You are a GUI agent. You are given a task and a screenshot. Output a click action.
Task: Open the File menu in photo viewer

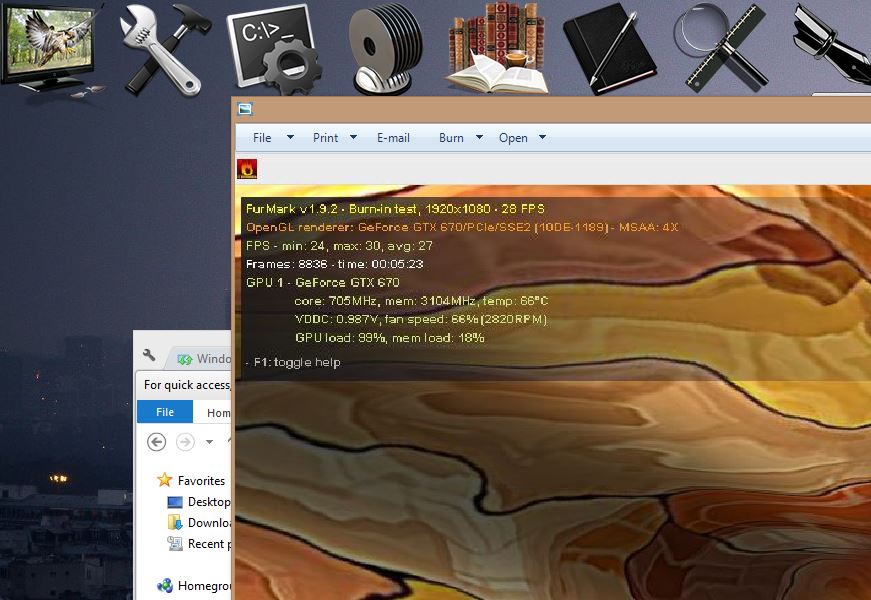tap(262, 138)
